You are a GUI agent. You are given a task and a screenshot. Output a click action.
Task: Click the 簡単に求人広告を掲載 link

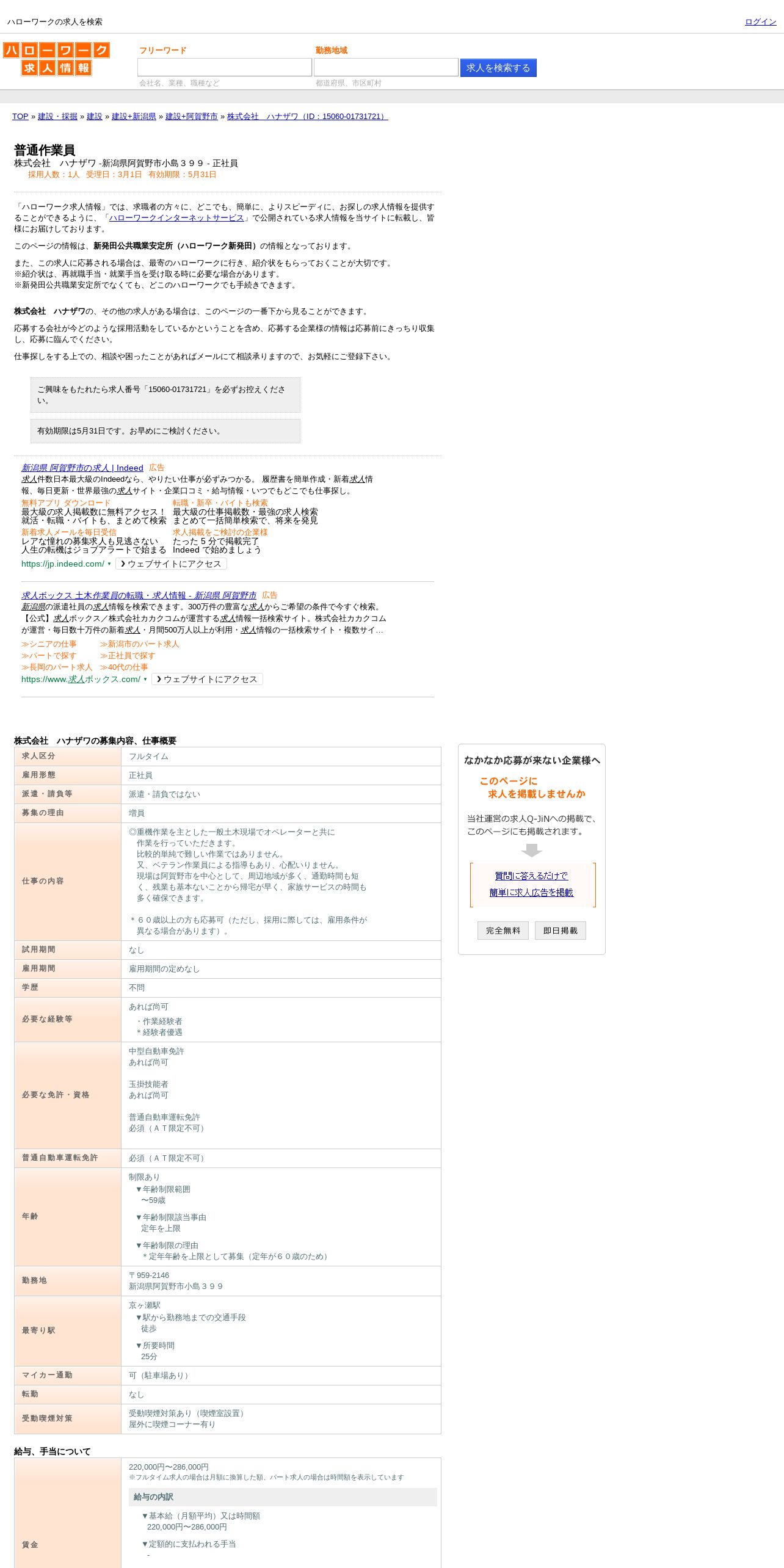tap(531, 893)
